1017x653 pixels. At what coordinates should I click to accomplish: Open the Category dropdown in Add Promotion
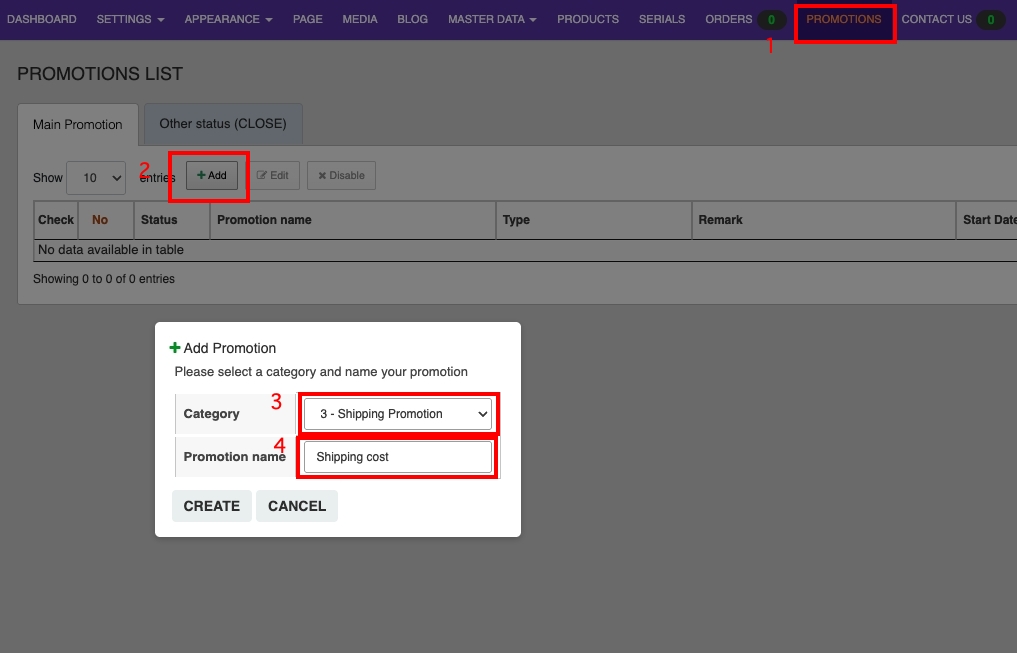397,414
